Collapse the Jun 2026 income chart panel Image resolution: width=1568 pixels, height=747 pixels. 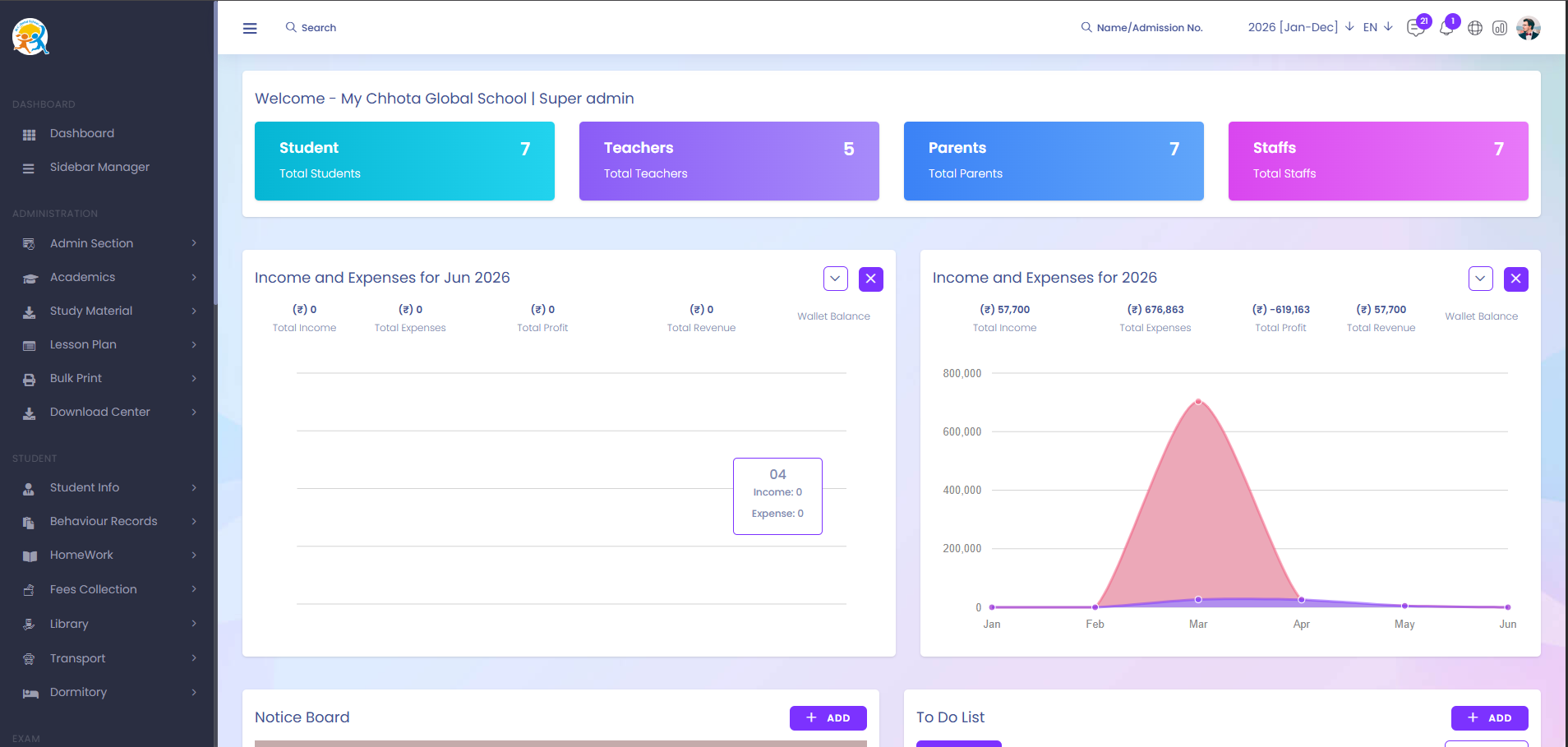(x=836, y=279)
